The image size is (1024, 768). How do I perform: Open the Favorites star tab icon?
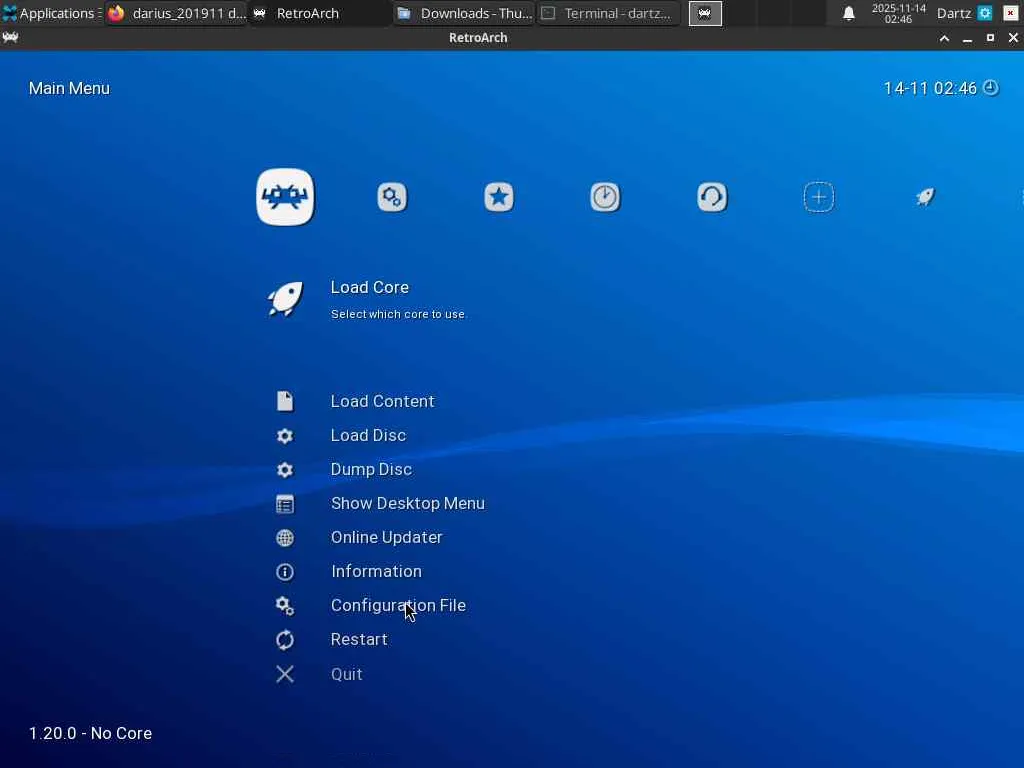(x=499, y=197)
